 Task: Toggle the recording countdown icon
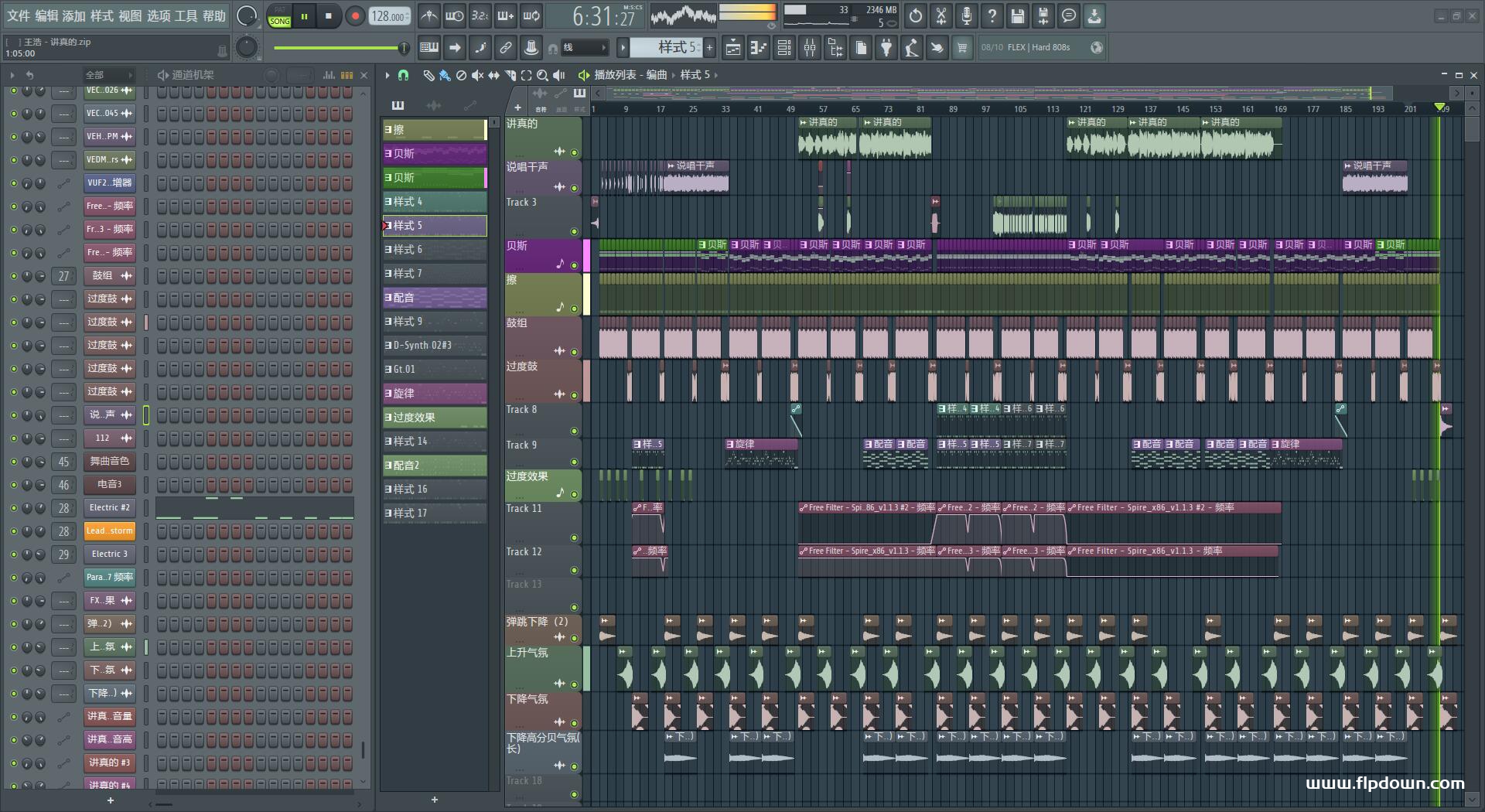click(480, 16)
